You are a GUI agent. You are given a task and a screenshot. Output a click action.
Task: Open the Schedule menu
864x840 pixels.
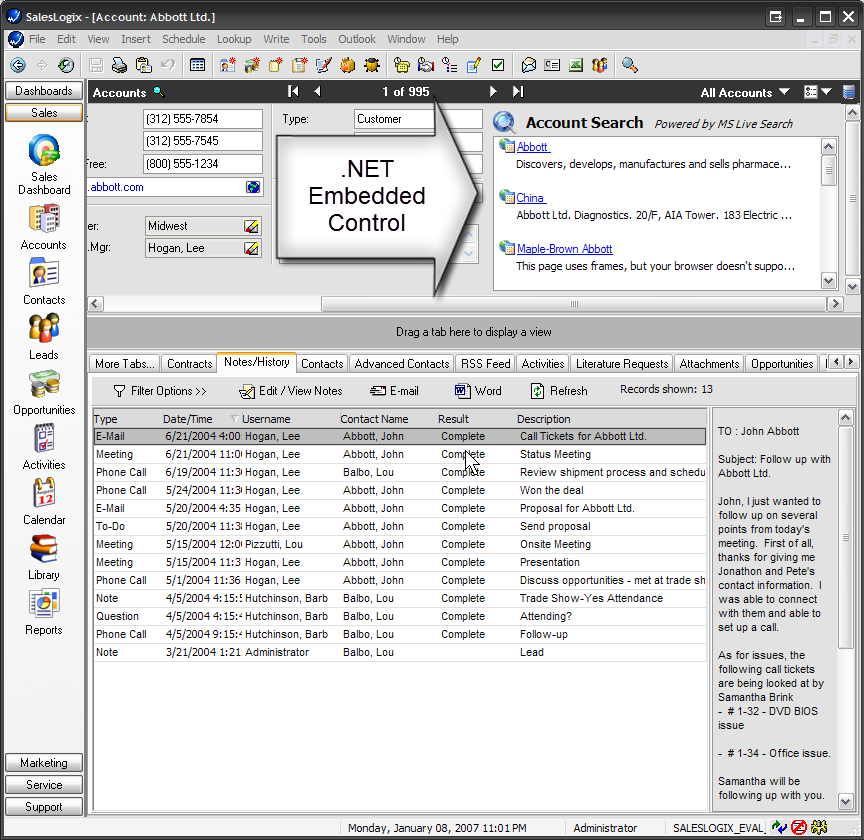click(x=183, y=39)
